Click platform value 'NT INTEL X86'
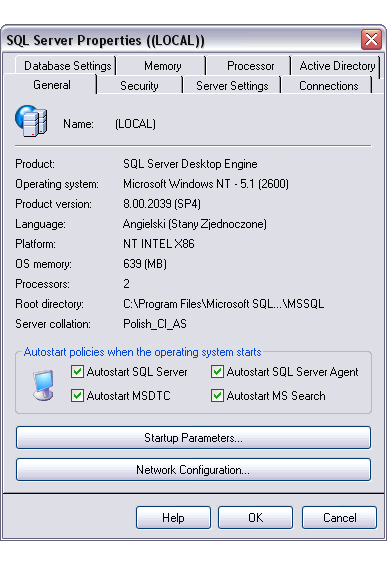Viewport: 387px width, 564px height. point(159,244)
